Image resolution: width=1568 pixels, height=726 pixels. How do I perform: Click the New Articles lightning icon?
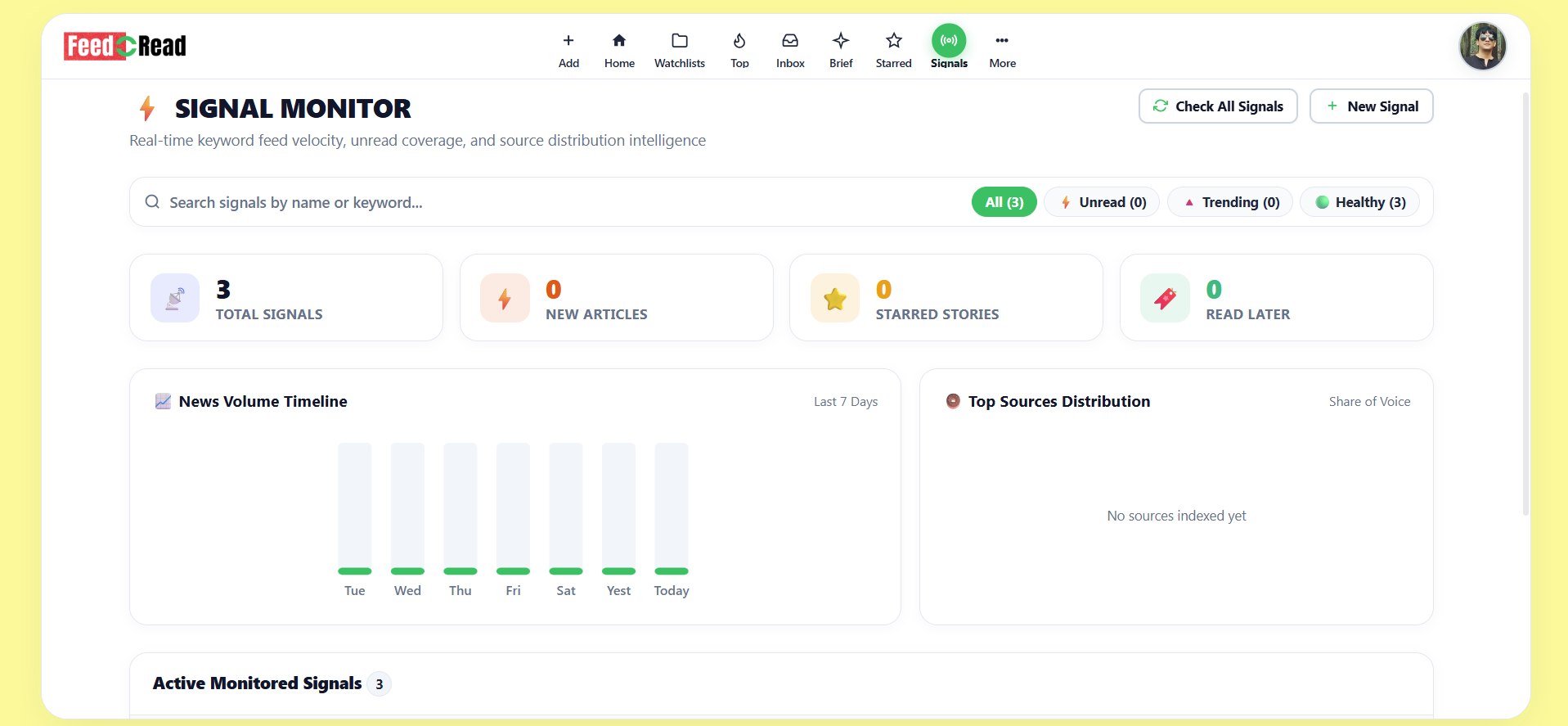(x=505, y=298)
